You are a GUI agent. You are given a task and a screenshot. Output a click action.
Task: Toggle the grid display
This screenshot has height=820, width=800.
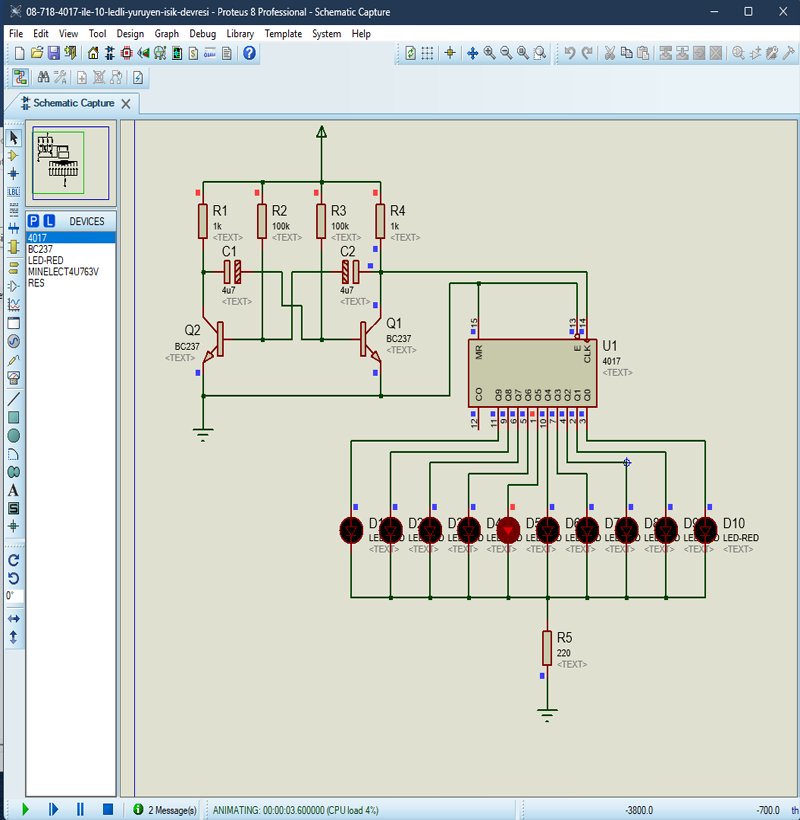[427, 53]
